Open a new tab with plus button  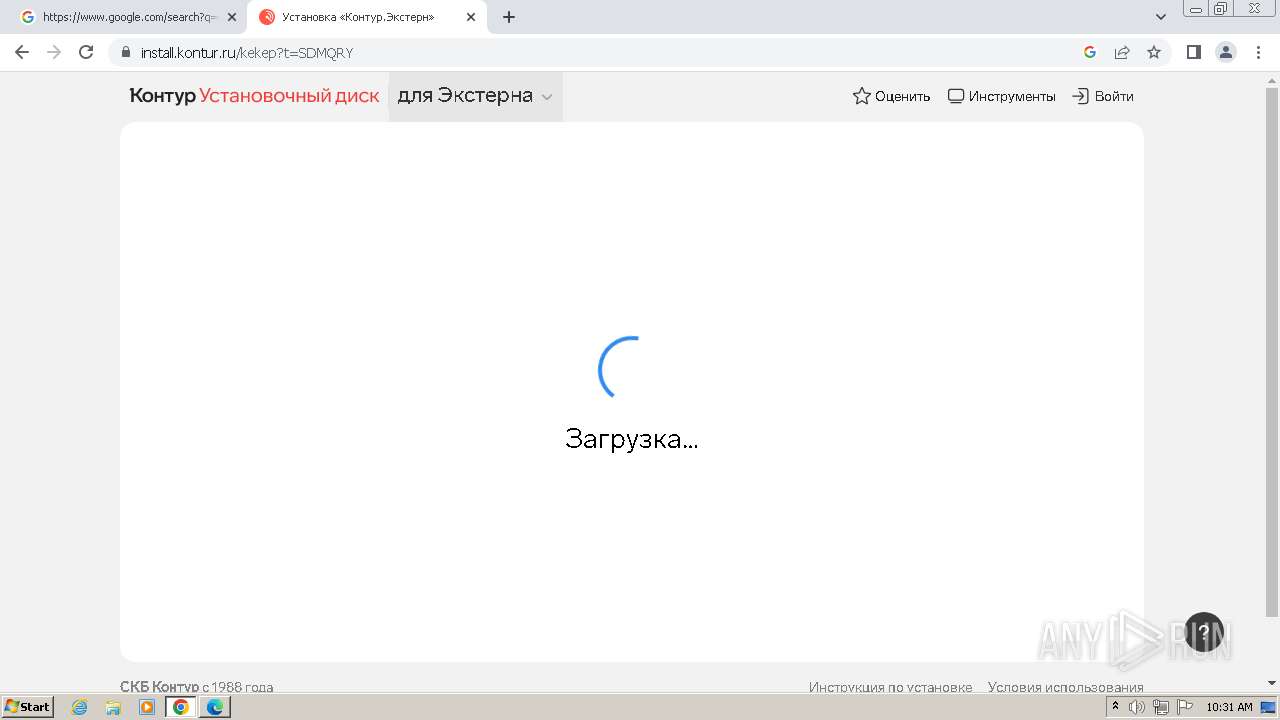(x=509, y=17)
